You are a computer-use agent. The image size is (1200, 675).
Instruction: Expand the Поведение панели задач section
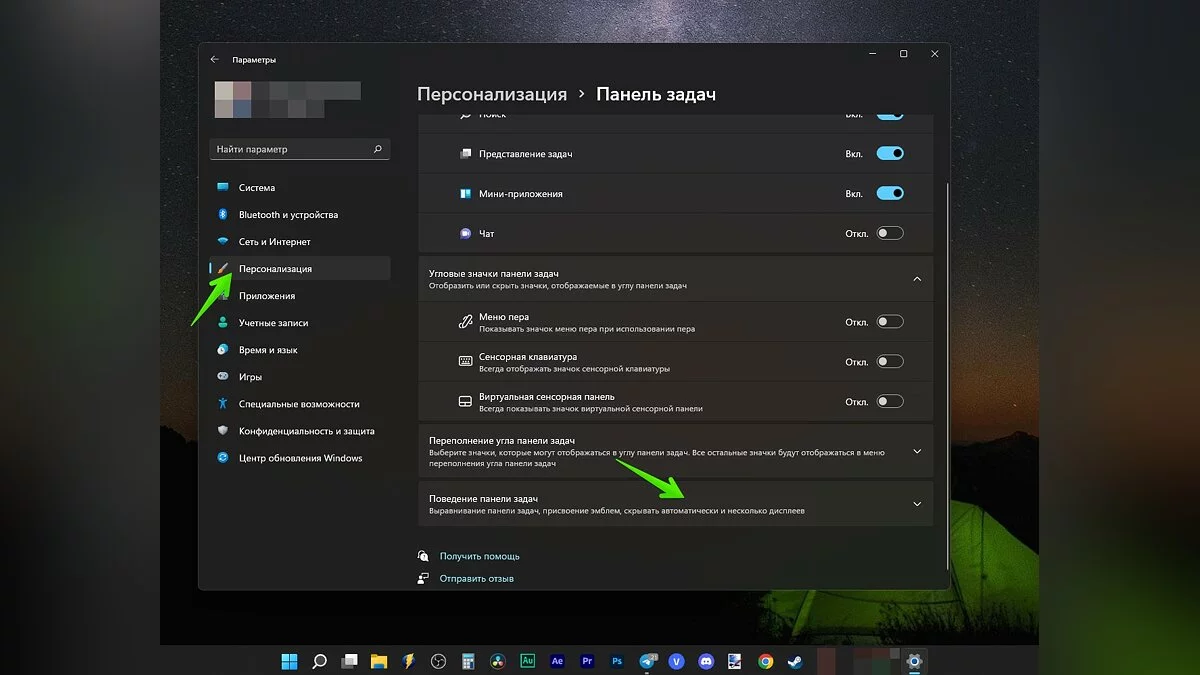[917, 504]
